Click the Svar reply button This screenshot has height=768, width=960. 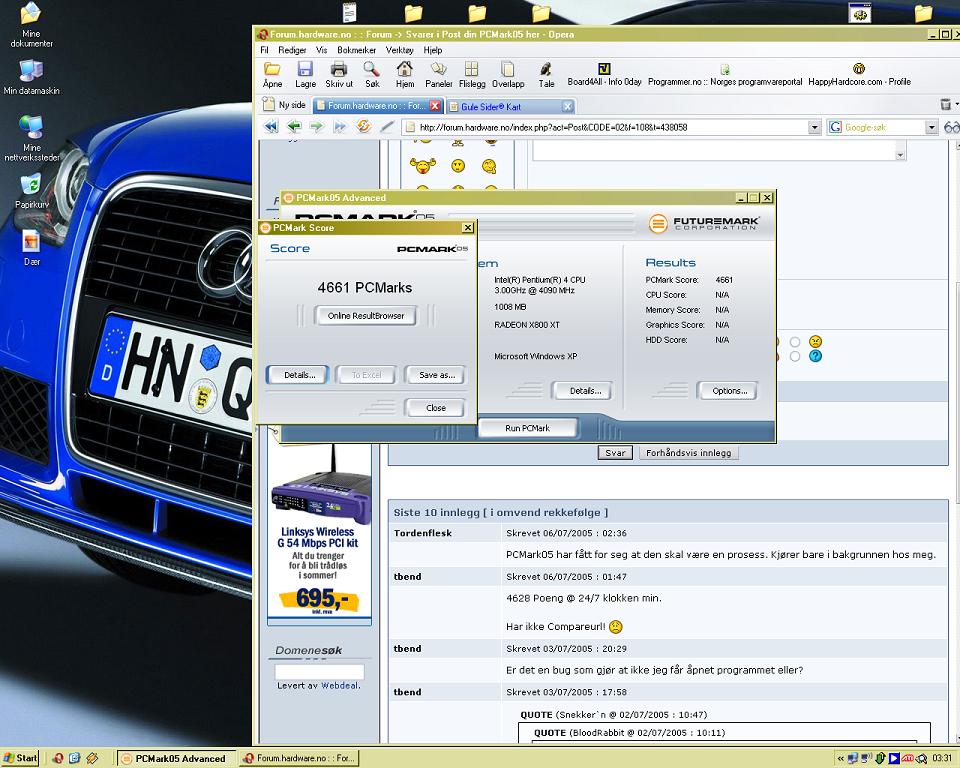[615, 453]
